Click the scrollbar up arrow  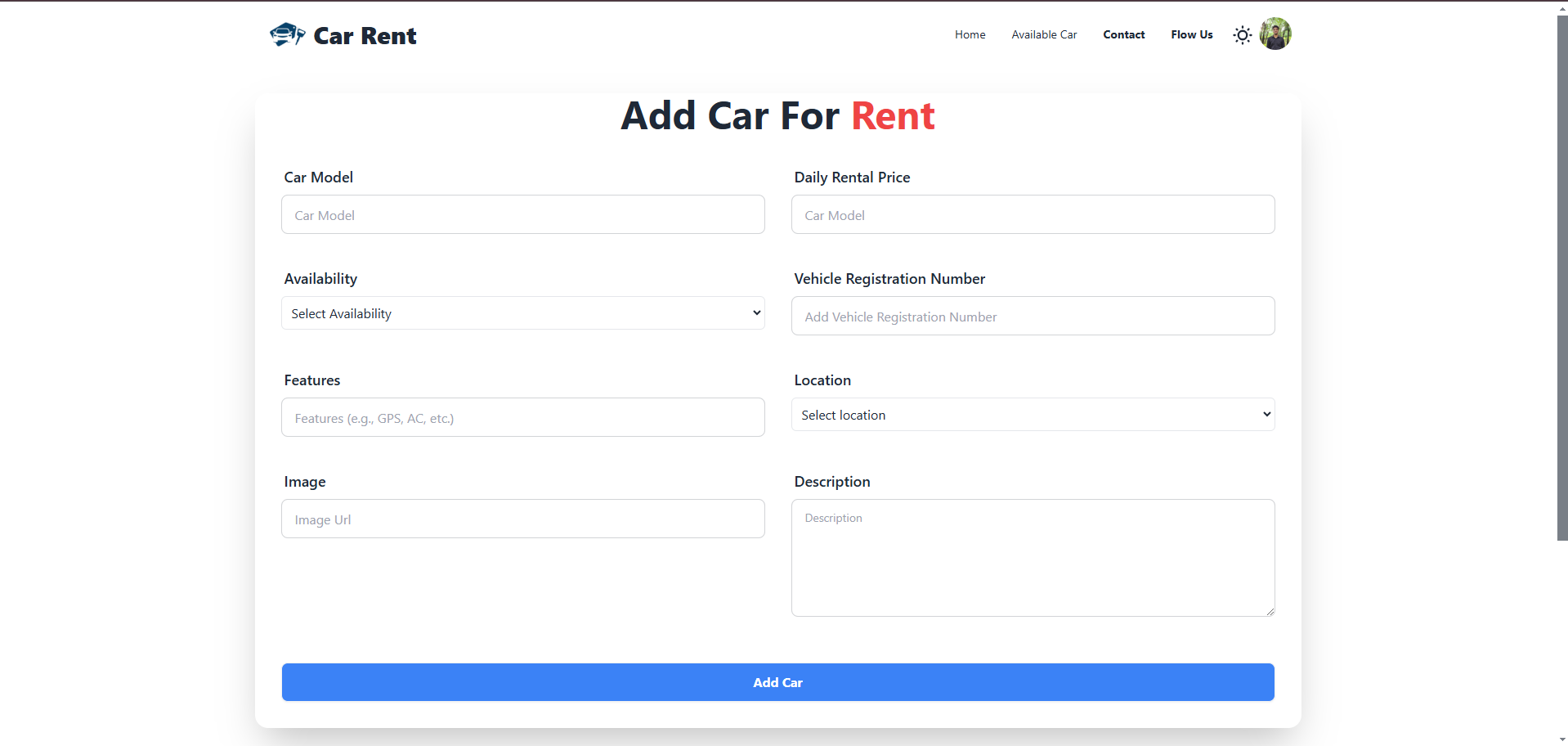[x=1562, y=8]
